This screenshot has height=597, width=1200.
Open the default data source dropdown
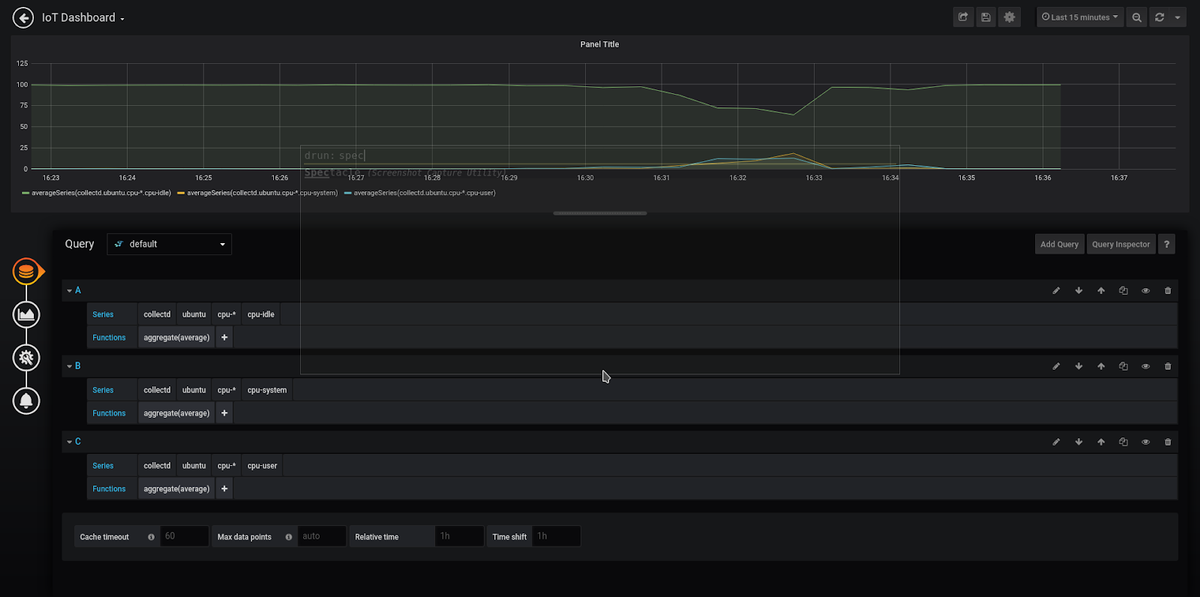[169, 244]
